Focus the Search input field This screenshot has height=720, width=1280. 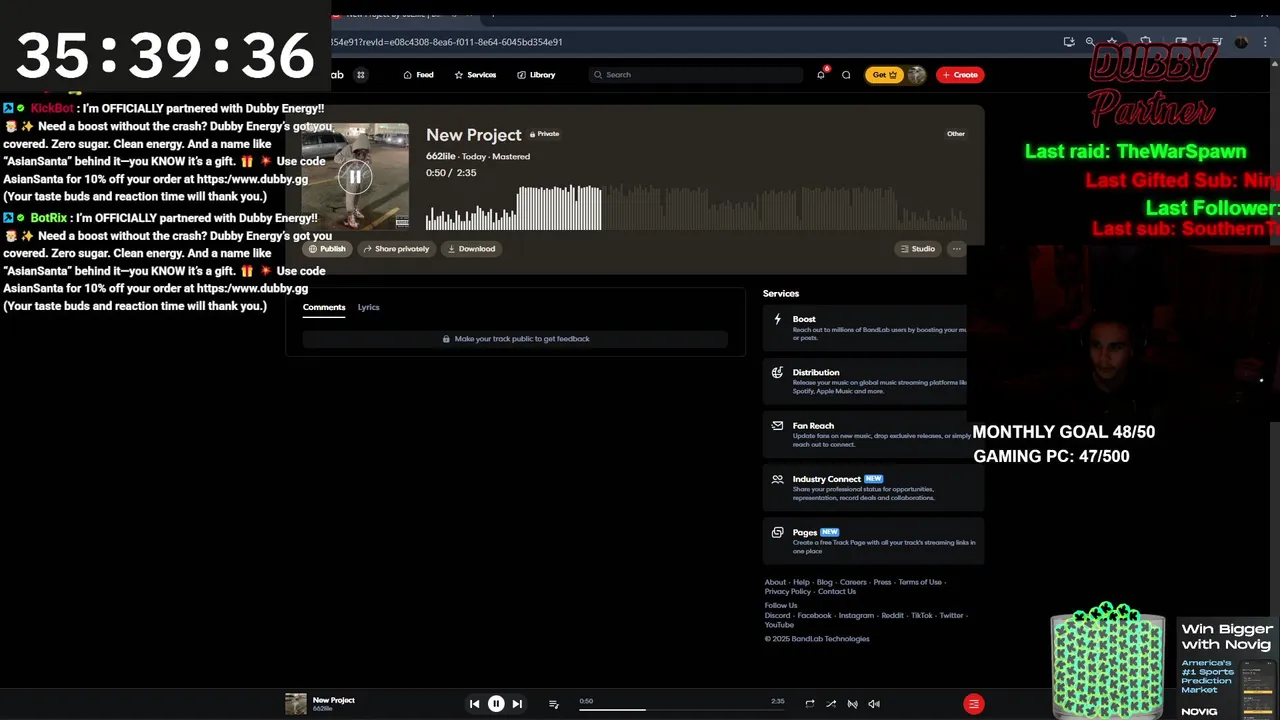pyautogui.click(x=695, y=75)
